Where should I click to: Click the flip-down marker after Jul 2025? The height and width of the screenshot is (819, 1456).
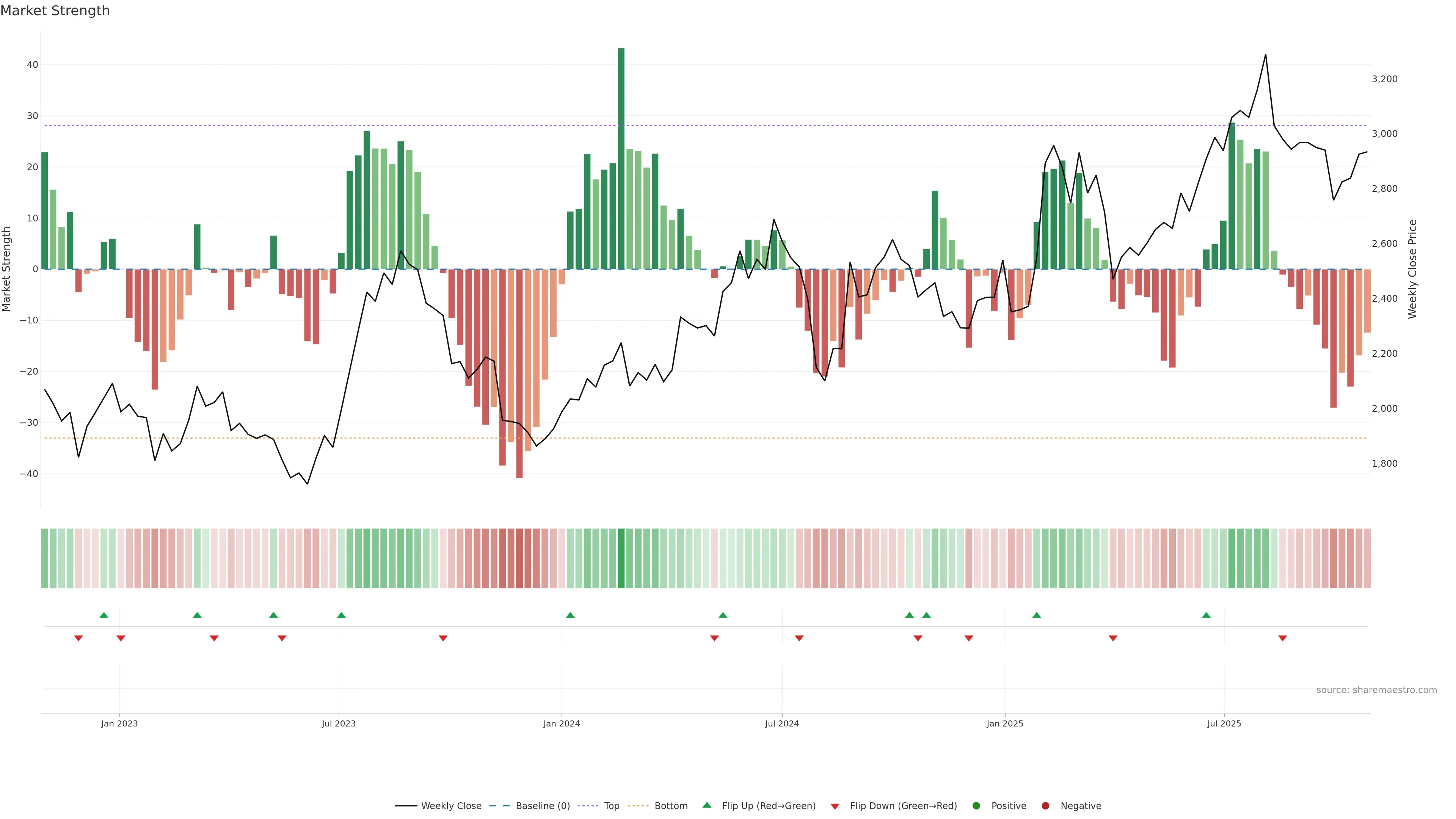1282,638
